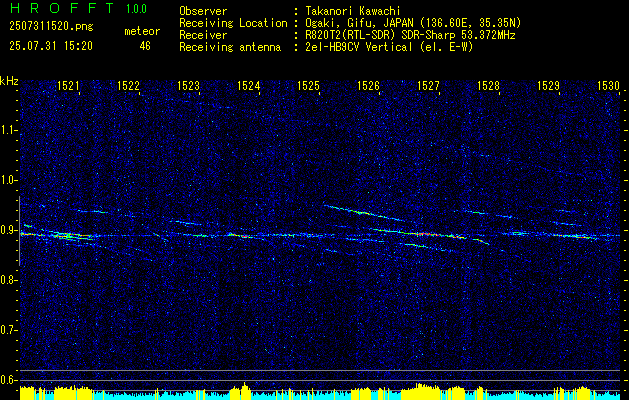629x400 pixels.
Task: Click time marker 1526
Action: 368,86
